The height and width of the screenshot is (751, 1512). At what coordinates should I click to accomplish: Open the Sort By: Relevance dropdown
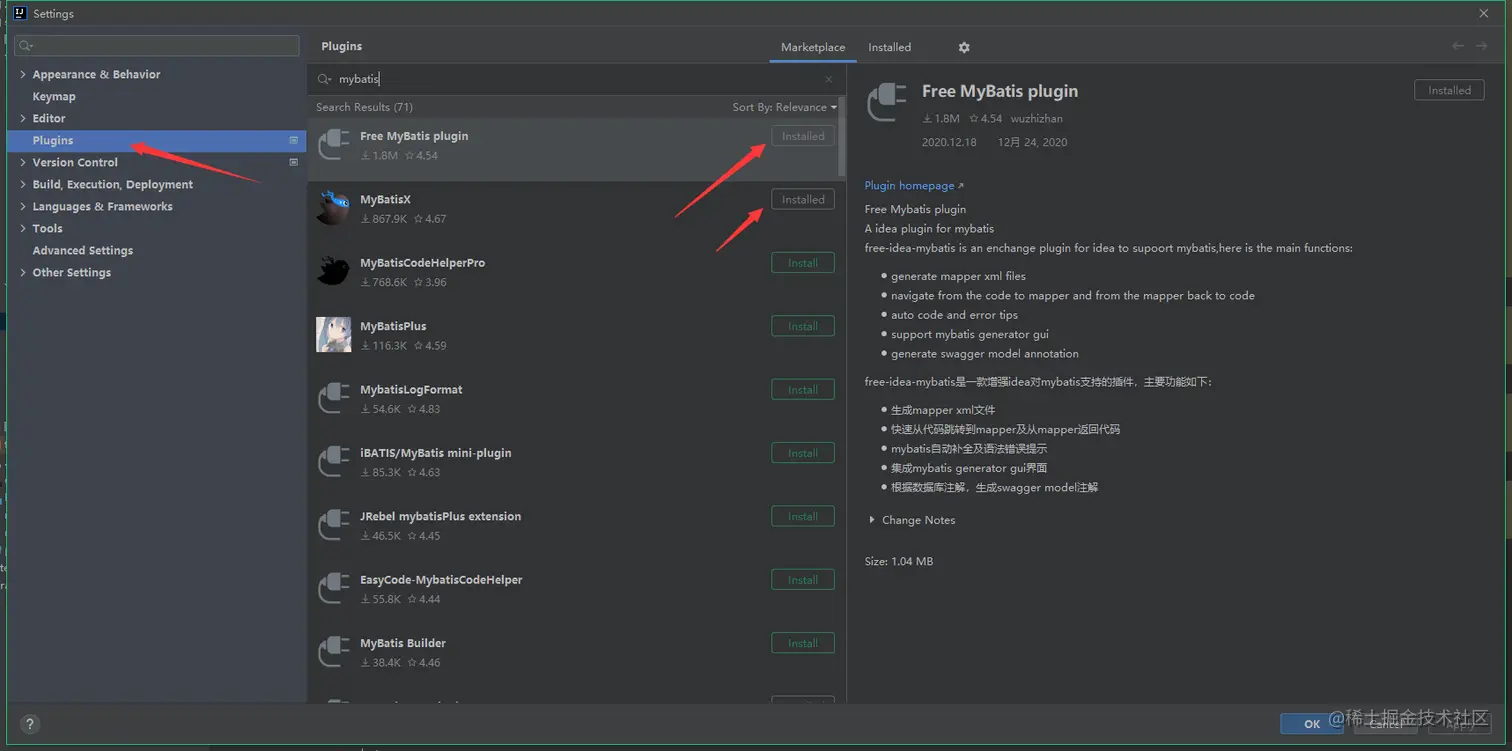pos(785,107)
